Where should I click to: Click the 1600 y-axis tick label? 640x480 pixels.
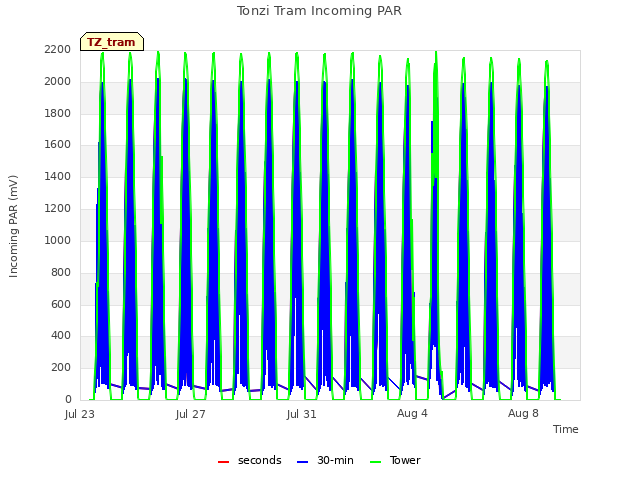click(x=58, y=144)
